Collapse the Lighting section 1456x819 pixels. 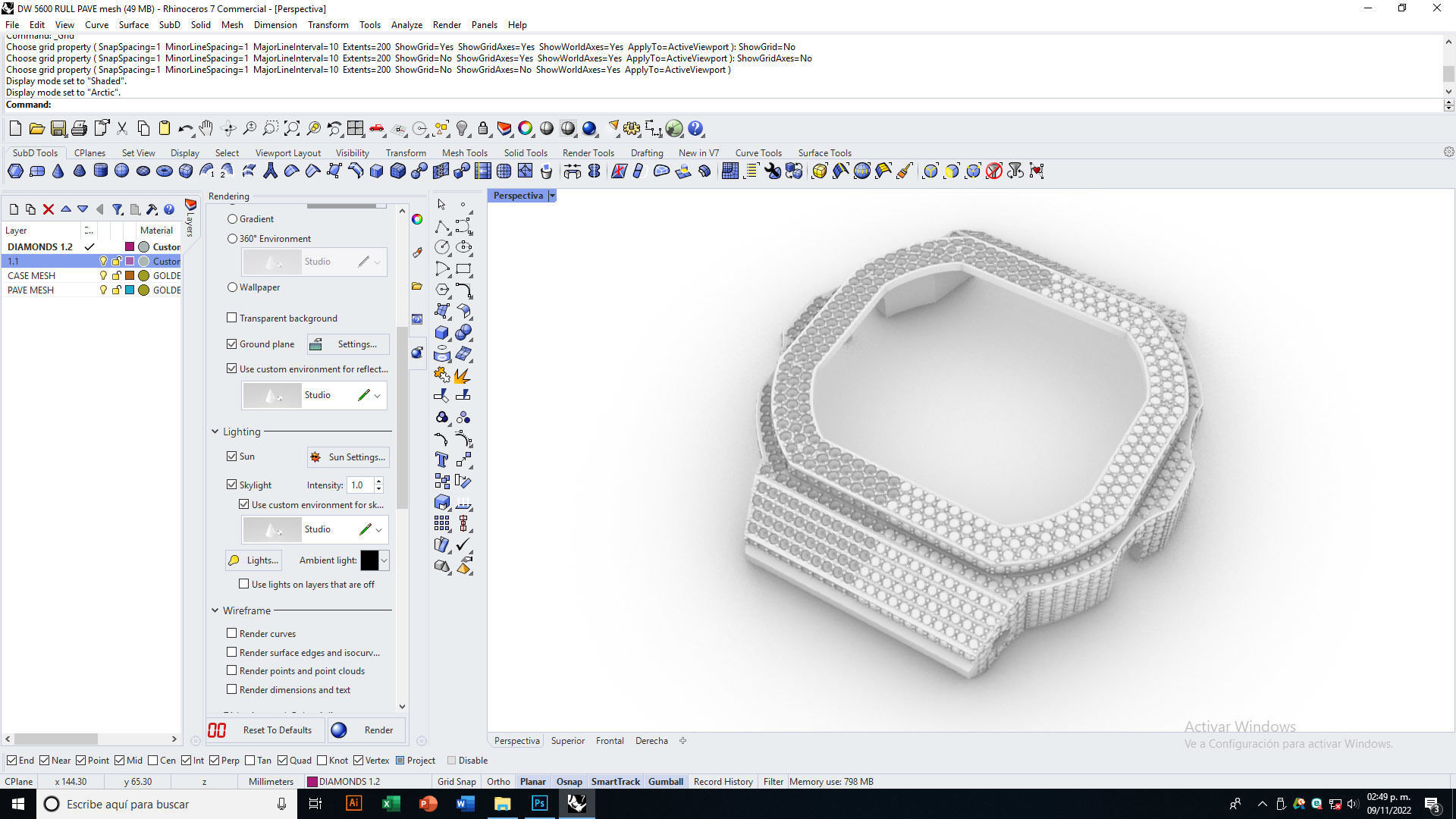(x=215, y=432)
